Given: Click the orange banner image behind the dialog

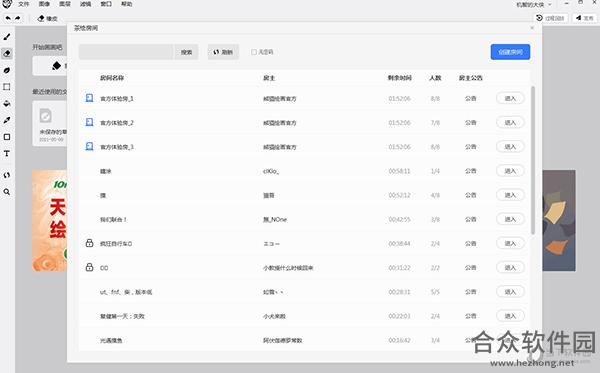Looking at the screenshot, I should pos(50,221).
